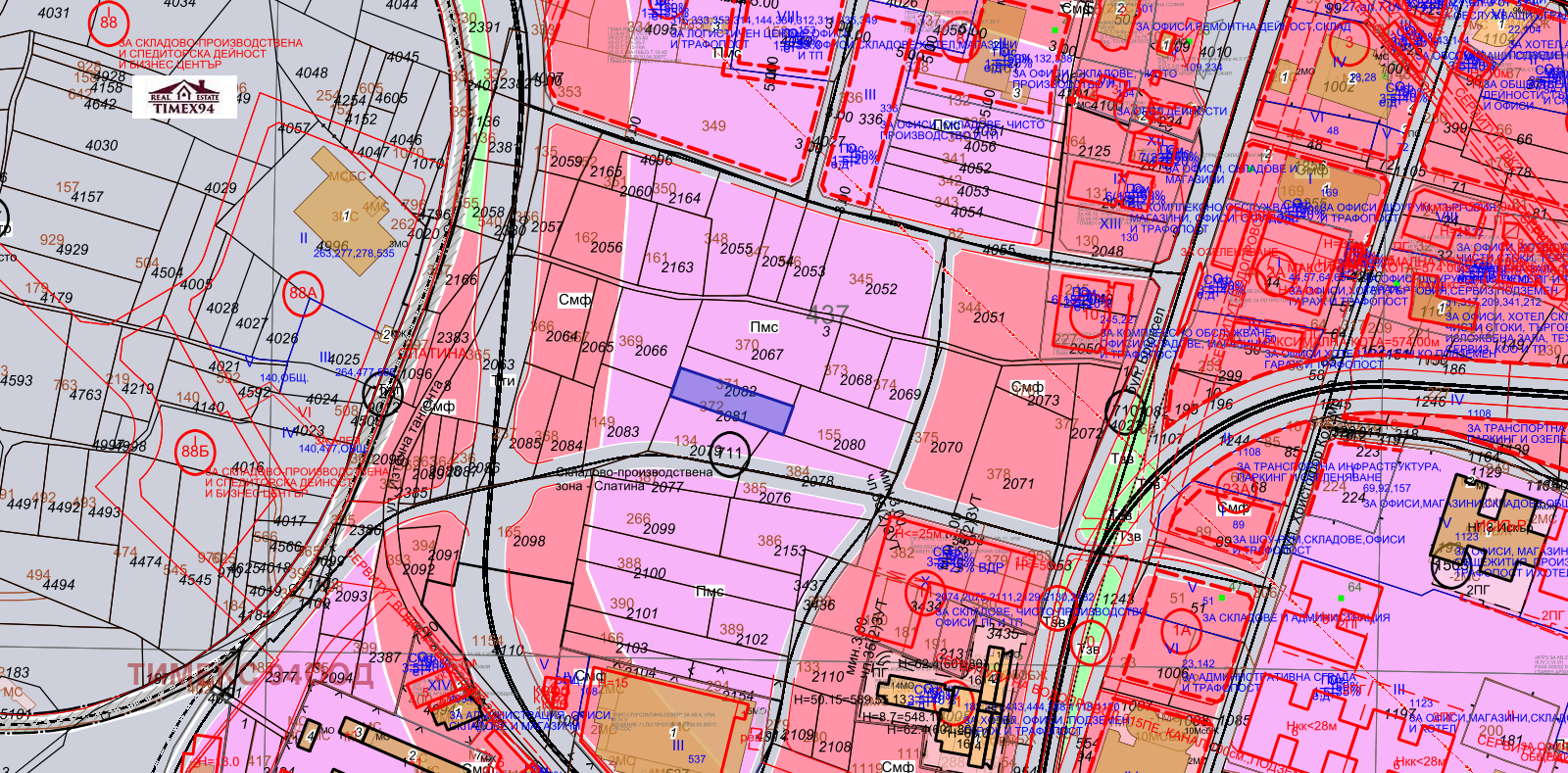Select parcel 2098 in the pink zone
This screenshot has height=773, width=1568.
tap(529, 541)
